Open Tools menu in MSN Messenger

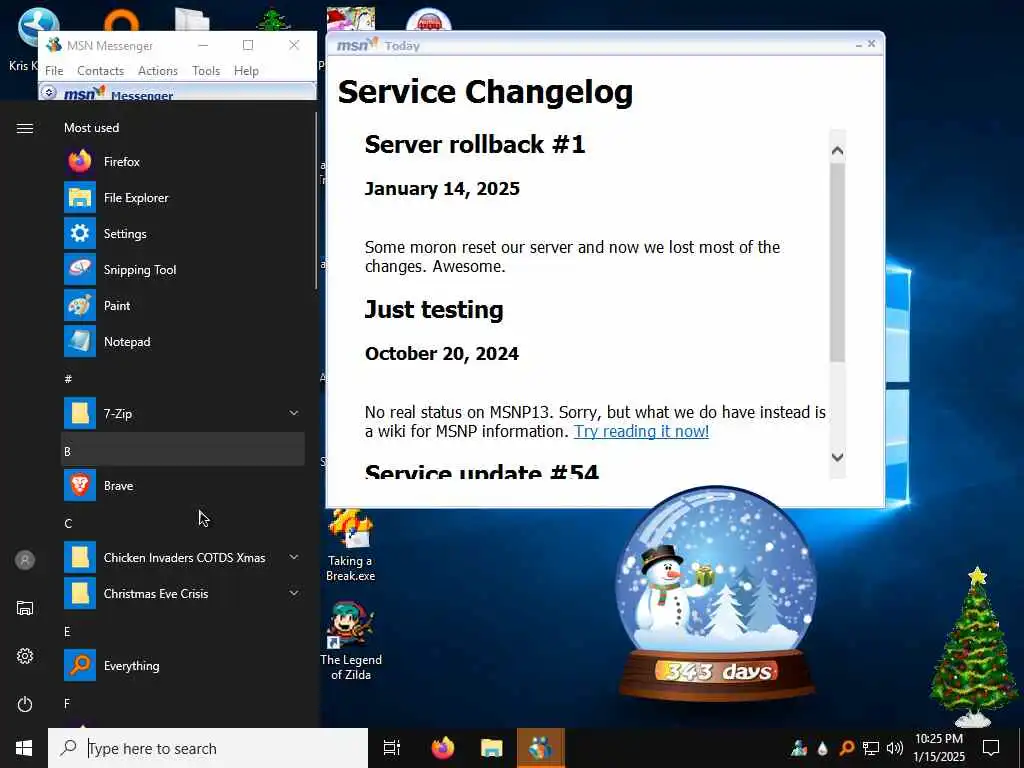click(206, 71)
